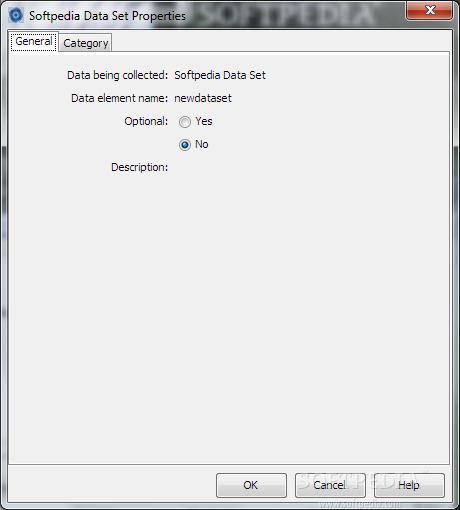This screenshot has width=460, height=510.
Task: Close the Data Set Properties window
Action: (x=430, y=10)
